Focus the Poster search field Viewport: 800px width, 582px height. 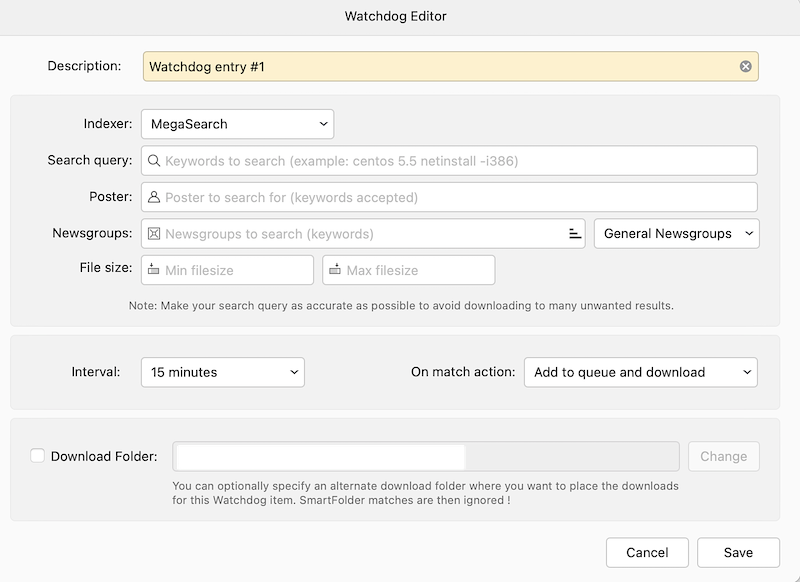pos(449,197)
